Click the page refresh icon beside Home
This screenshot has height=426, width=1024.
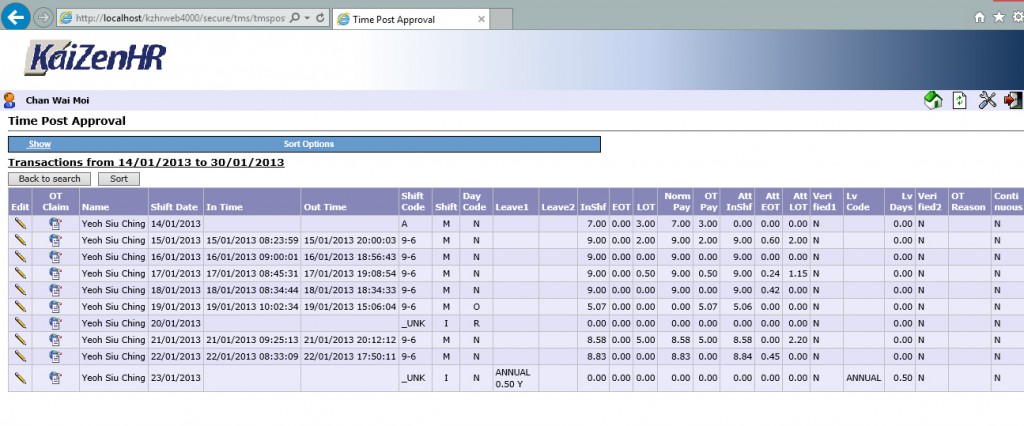coord(960,100)
